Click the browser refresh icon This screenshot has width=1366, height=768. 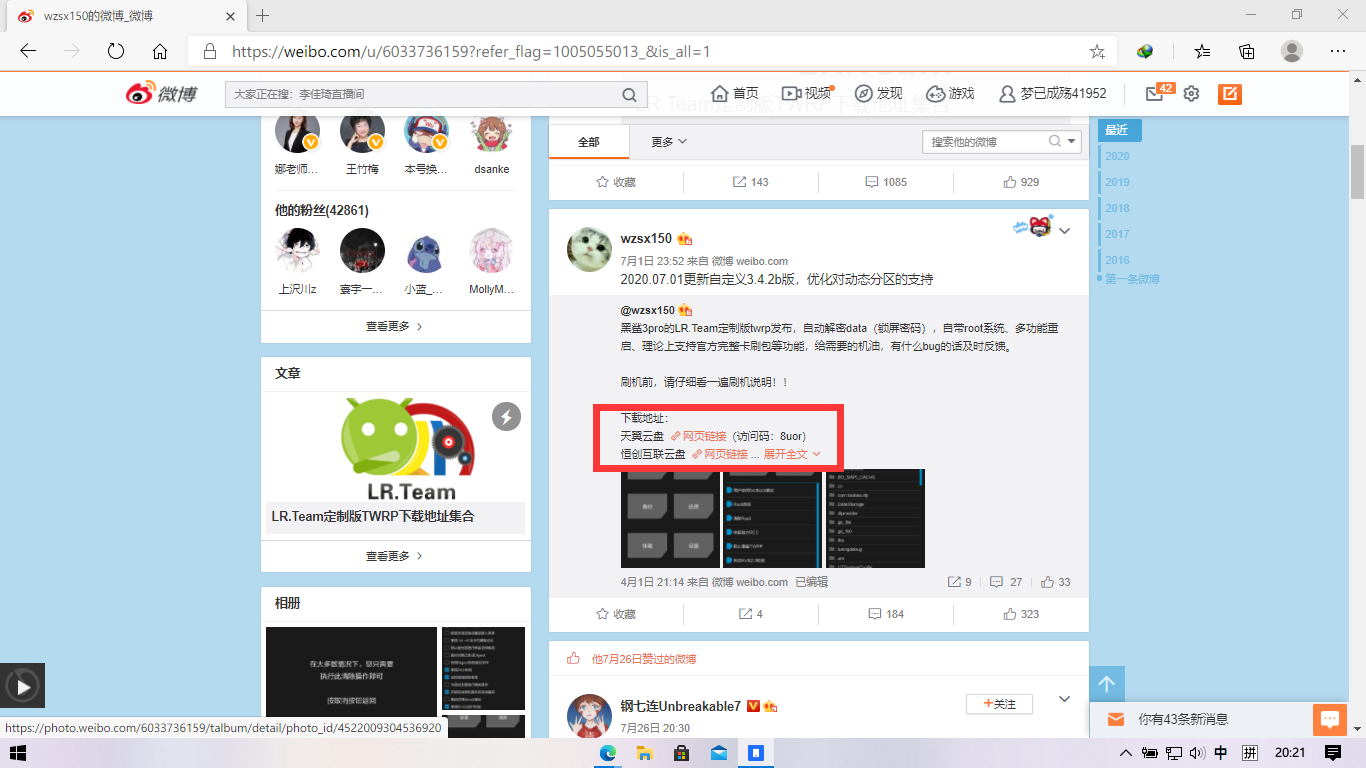[x=115, y=51]
